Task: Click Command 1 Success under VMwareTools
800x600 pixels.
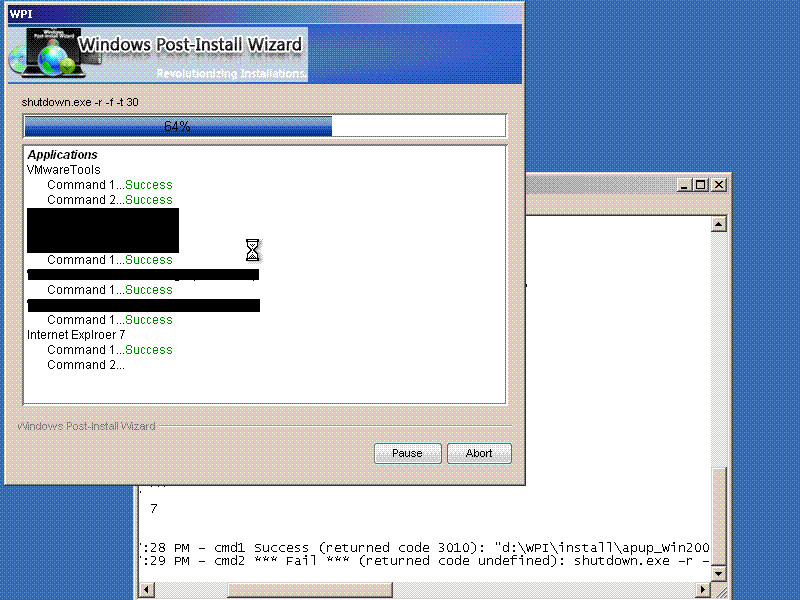Action: [110, 185]
